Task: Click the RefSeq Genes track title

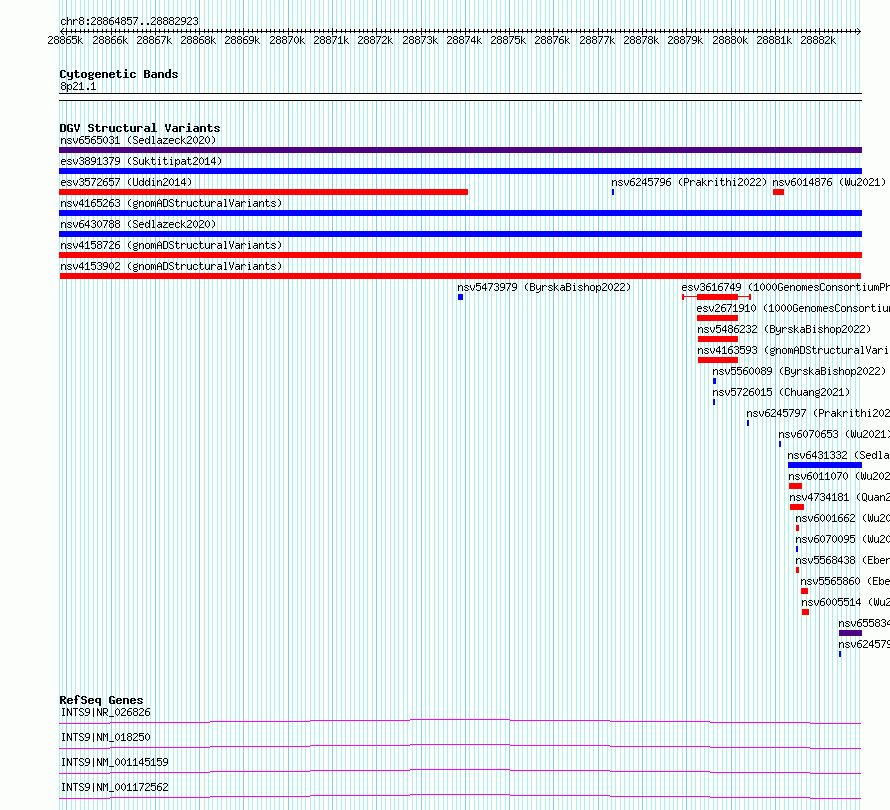Action: tap(101, 700)
